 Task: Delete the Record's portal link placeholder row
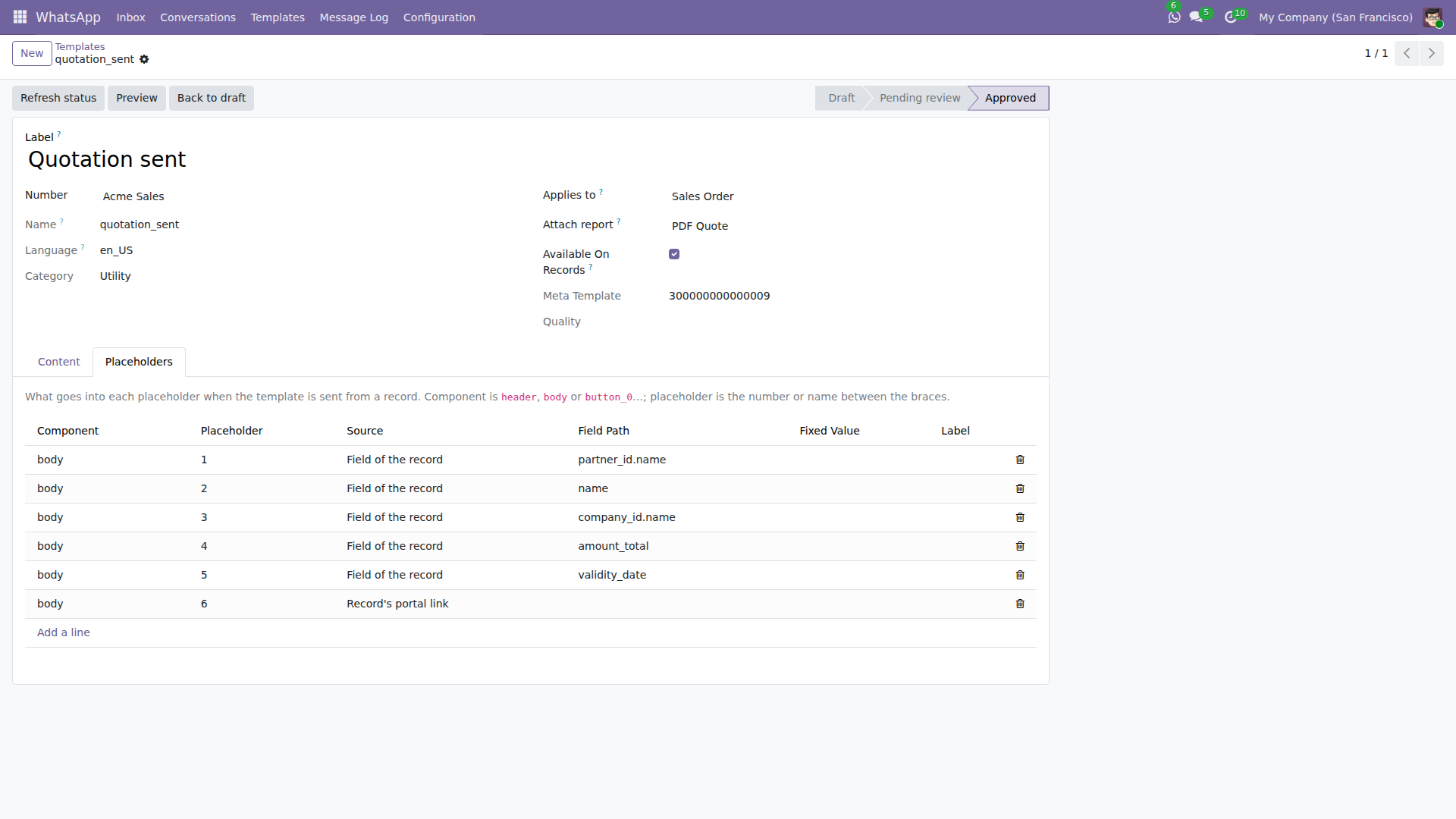pos(1020,604)
